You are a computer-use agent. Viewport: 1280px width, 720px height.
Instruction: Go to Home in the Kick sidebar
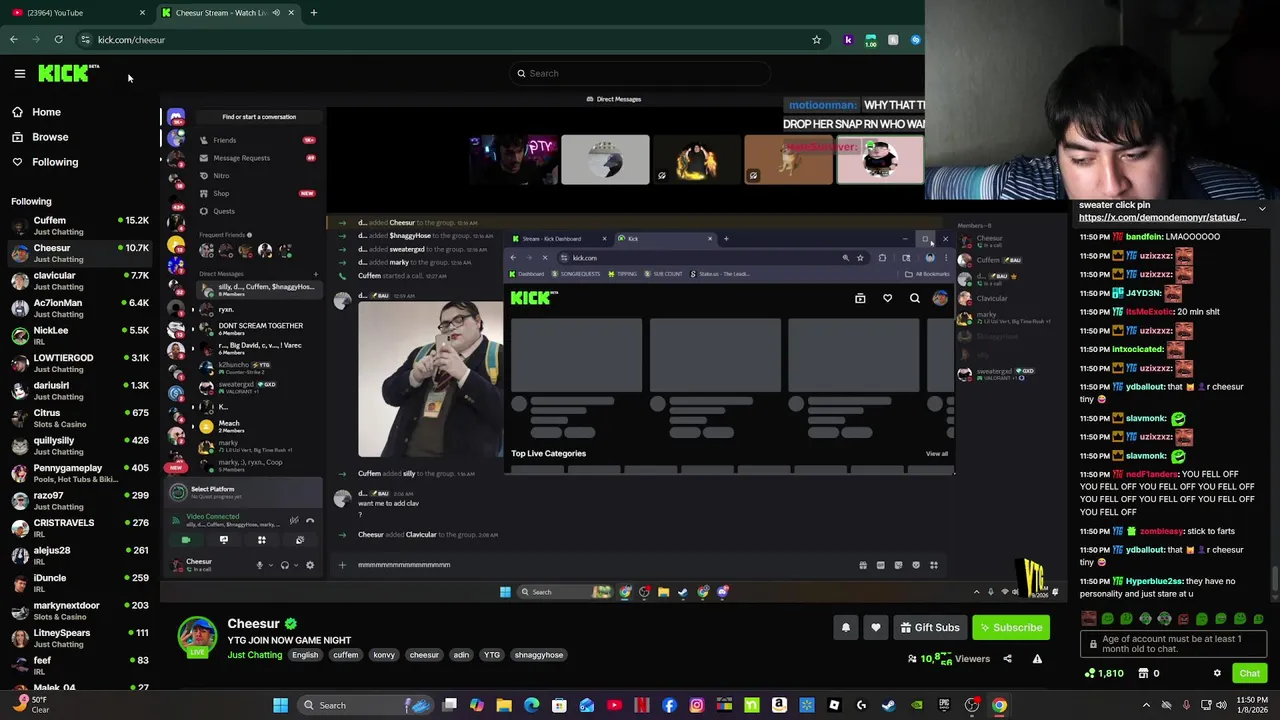coord(46,112)
